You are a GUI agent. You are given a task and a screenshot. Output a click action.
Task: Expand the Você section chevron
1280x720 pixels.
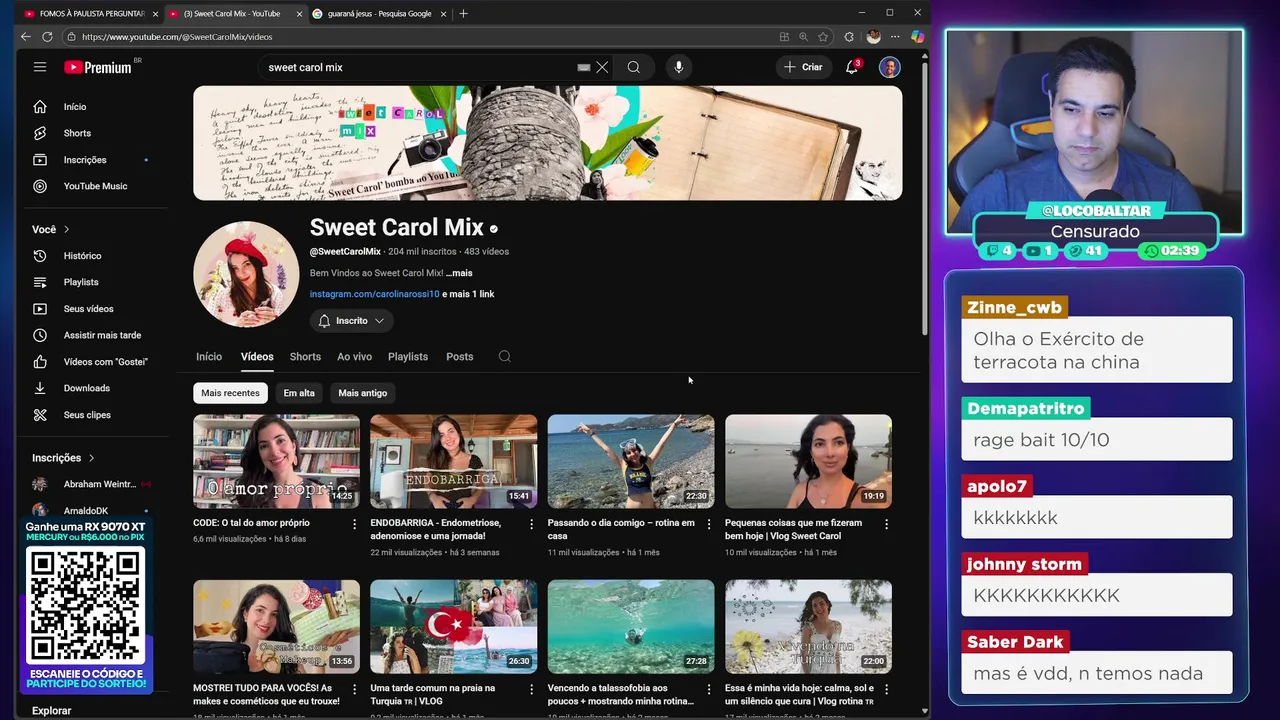[66, 229]
